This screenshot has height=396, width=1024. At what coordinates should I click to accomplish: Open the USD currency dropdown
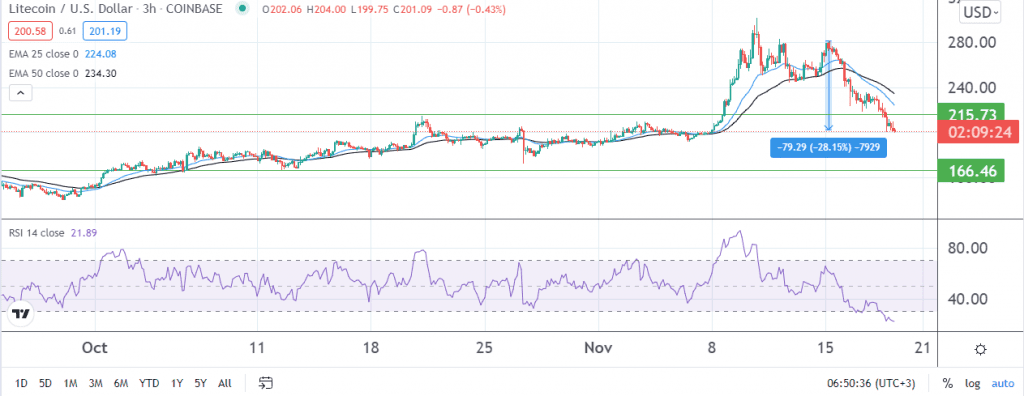coord(980,12)
